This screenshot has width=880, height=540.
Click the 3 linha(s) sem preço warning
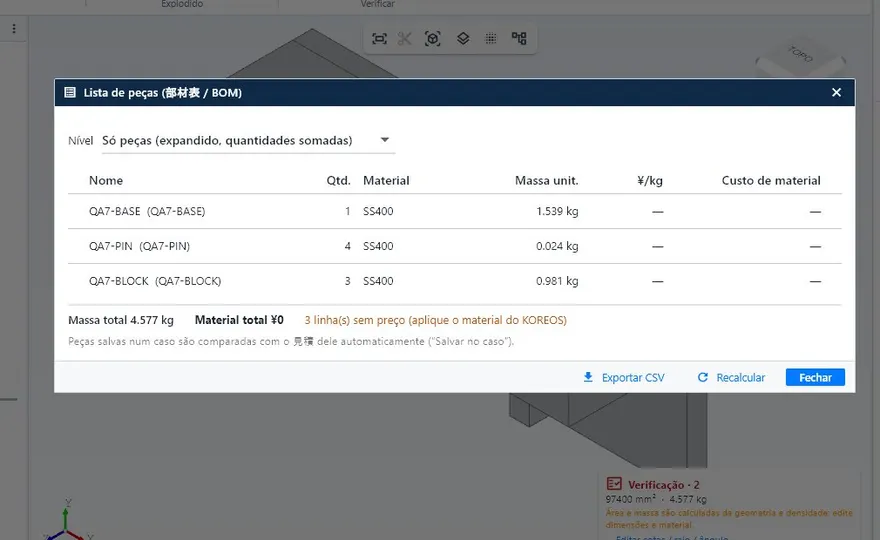pyautogui.click(x=436, y=320)
